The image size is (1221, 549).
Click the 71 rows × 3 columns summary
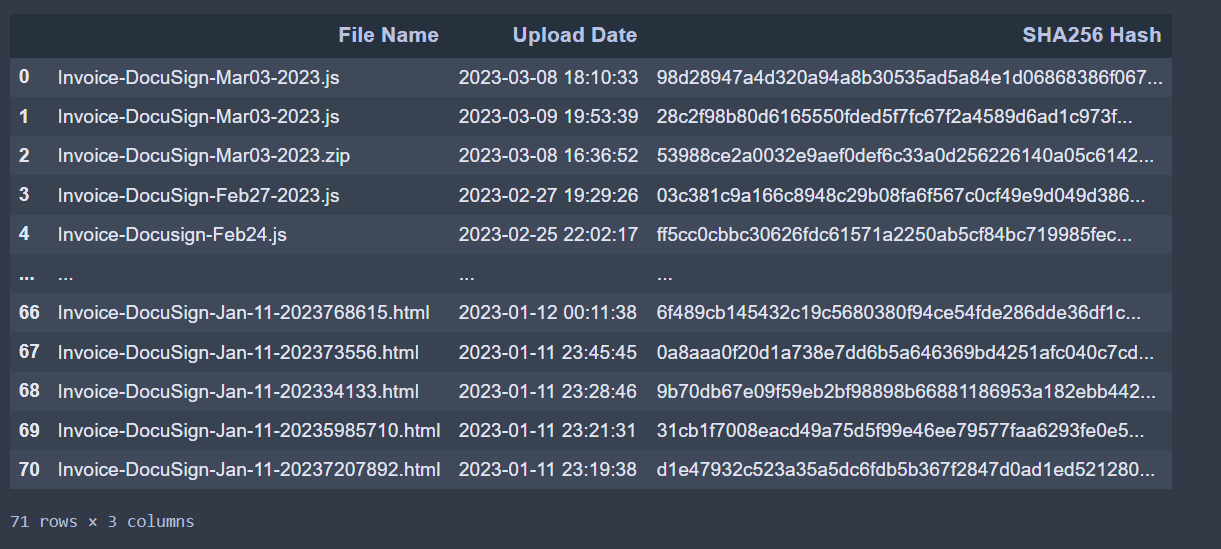click(x=102, y=522)
